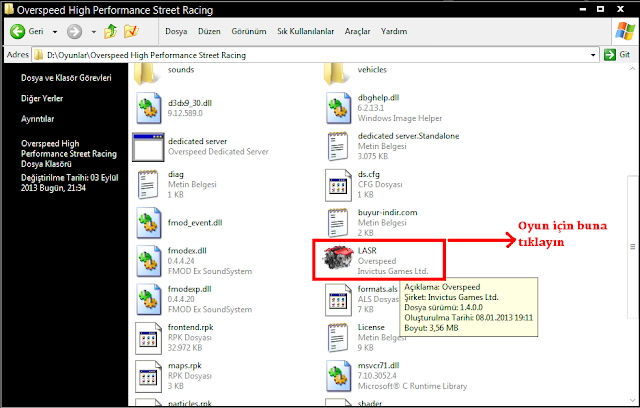Select the sounds folder icon
The height and width of the screenshot is (408, 640).
pyautogui.click(x=146, y=74)
